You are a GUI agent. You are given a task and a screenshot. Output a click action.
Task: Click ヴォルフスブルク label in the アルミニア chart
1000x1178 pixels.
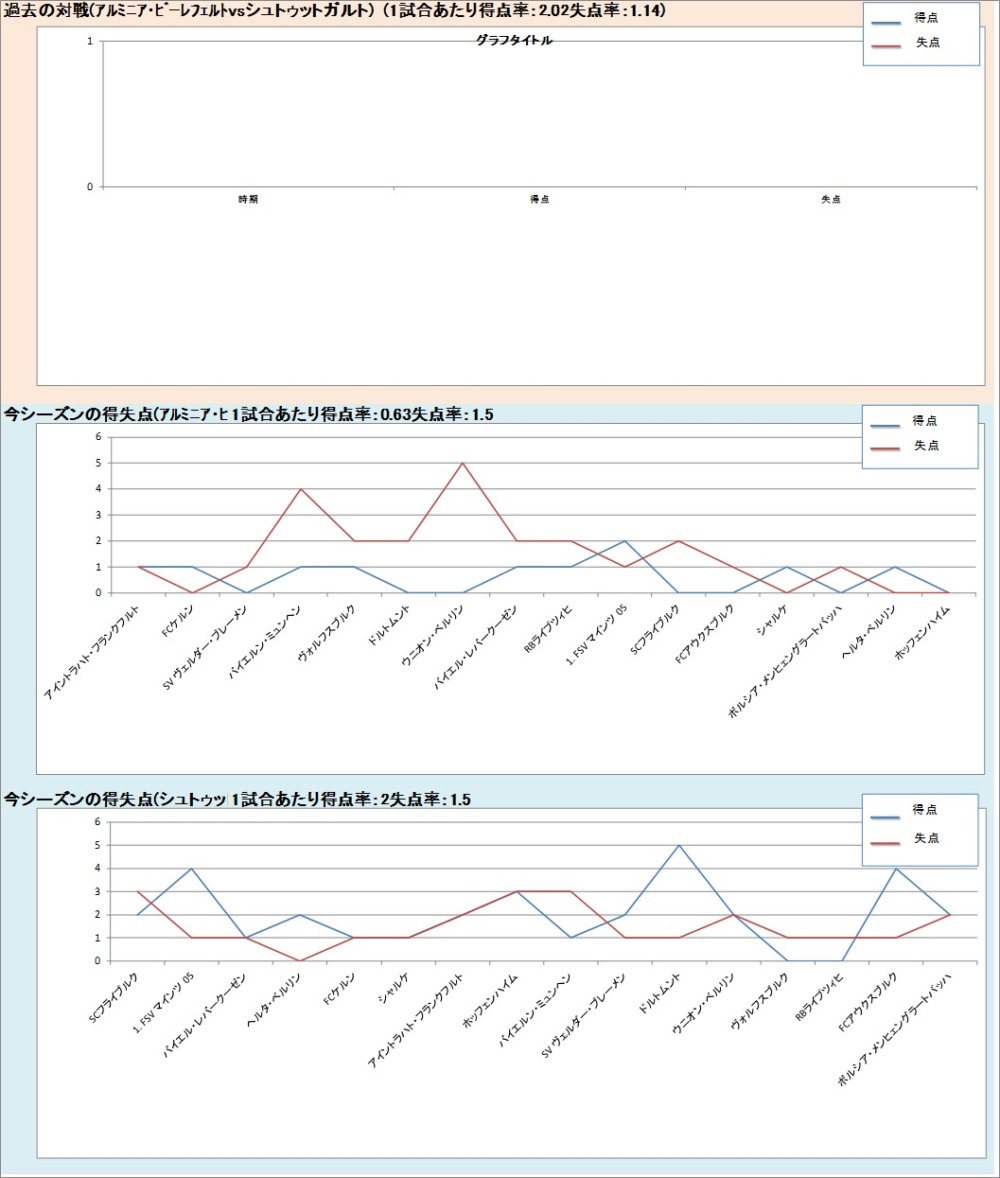(x=327, y=633)
